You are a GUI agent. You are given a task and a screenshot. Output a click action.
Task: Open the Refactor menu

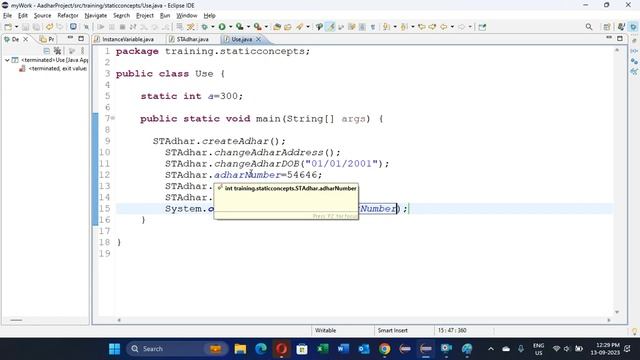[68, 16]
